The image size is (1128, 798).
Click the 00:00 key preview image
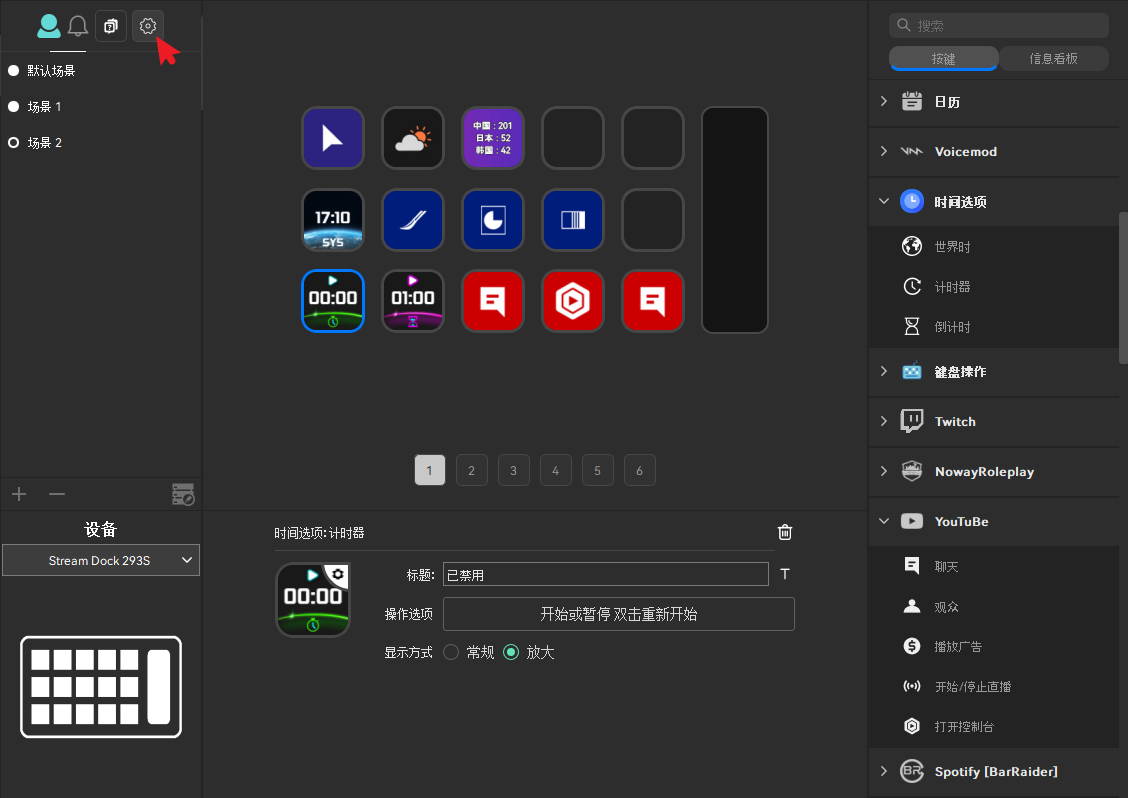click(x=313, y=599)
